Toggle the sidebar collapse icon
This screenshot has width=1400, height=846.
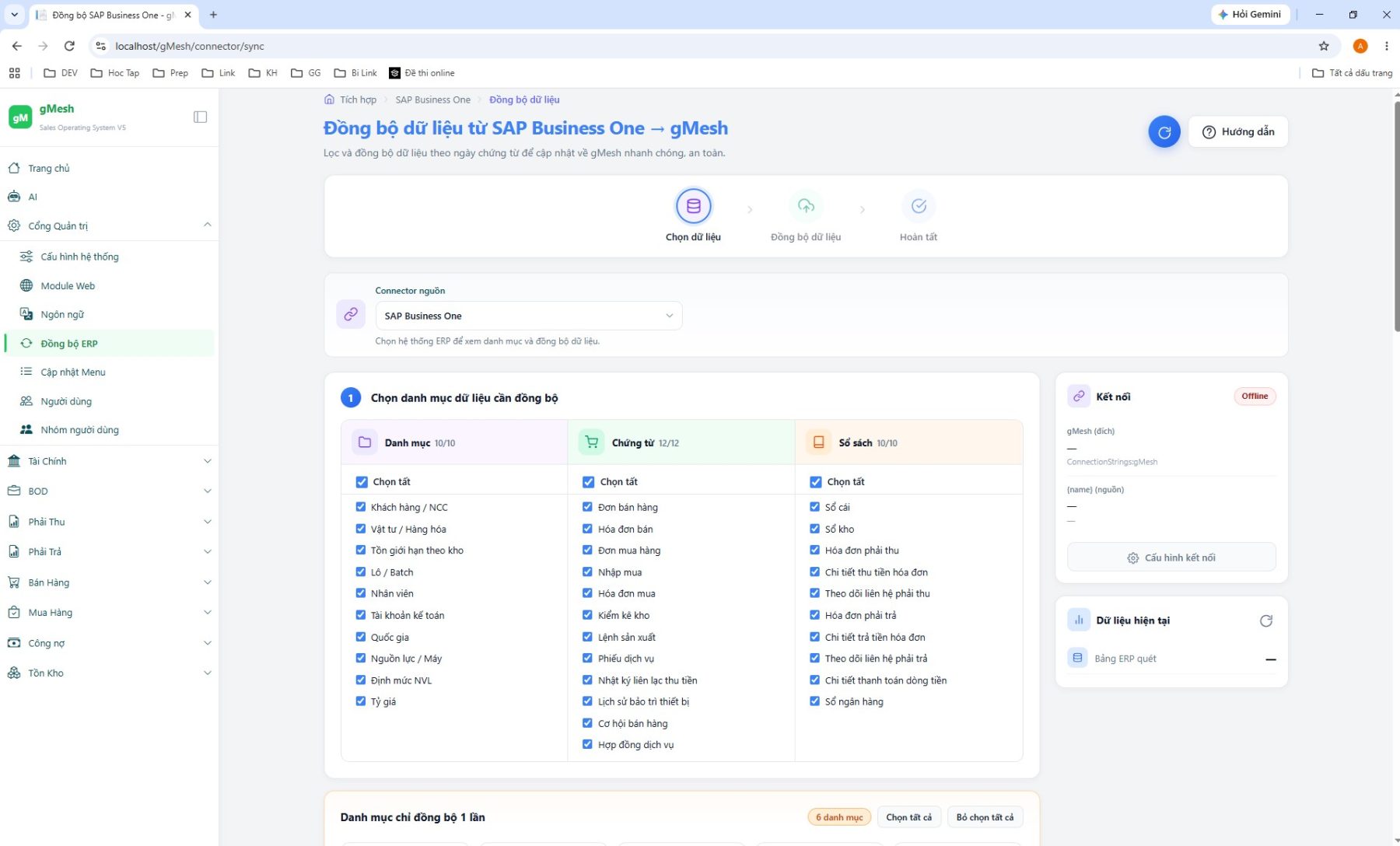point(200,117)
